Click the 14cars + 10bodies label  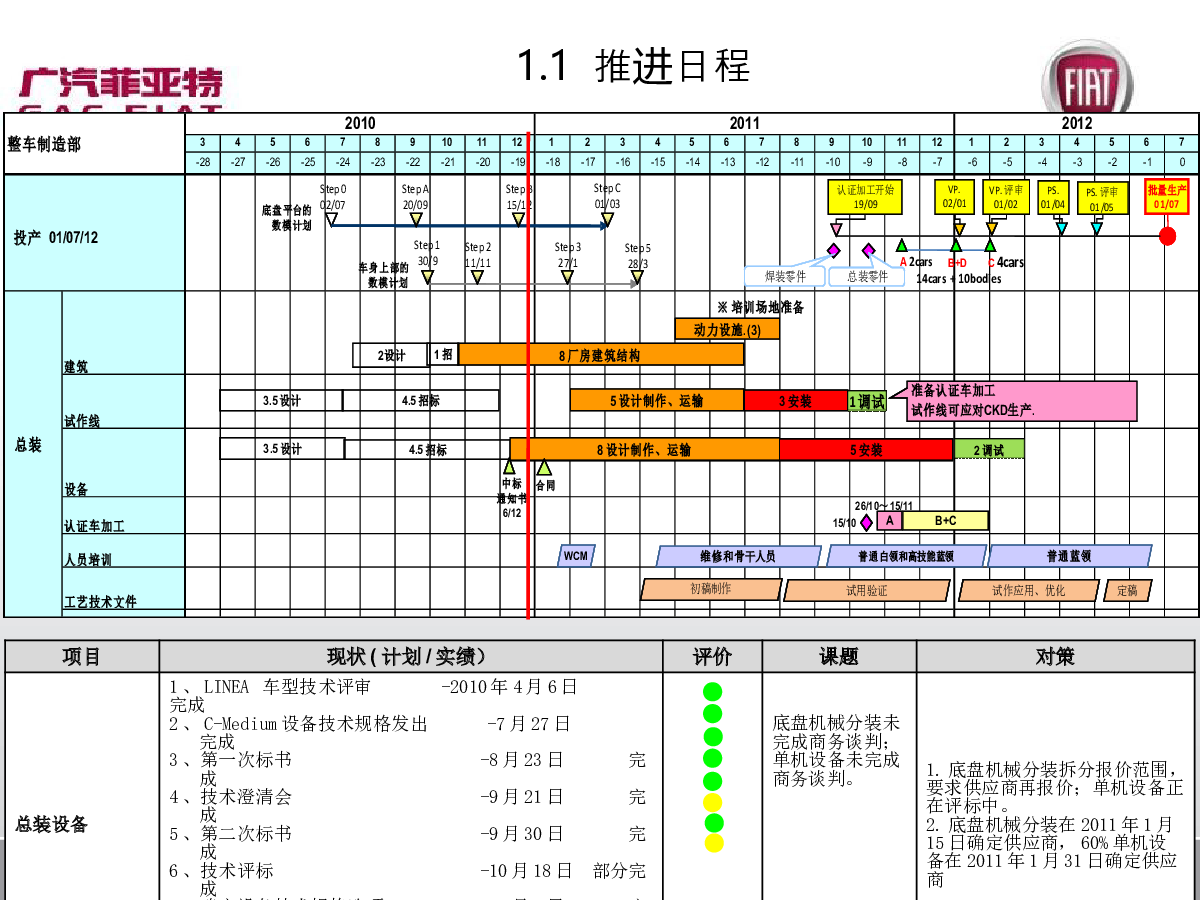958,279
